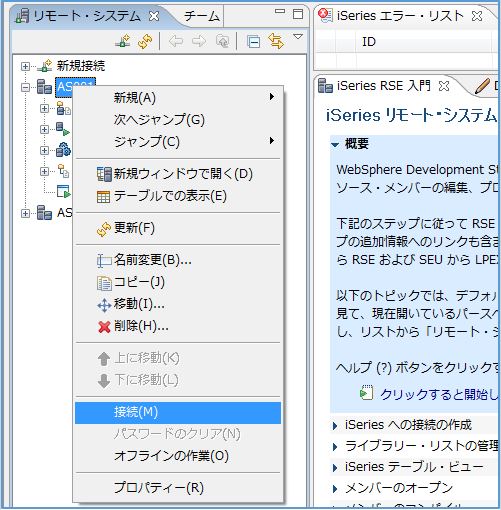This screenshot has width=501, height=510.
Task: Collapse the selected AS connection node
Action: tap(25, 88)
